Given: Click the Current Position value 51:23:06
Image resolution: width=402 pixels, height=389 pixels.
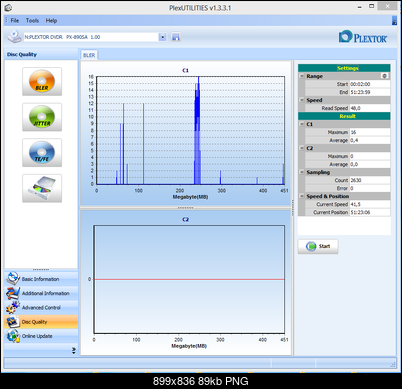Looking at the screenshot, I should click(x=369, y=212).
